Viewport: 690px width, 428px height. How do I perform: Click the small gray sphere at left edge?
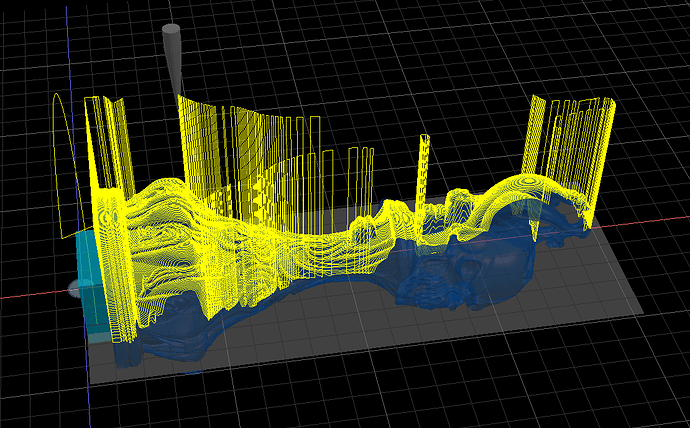[75, 289]
